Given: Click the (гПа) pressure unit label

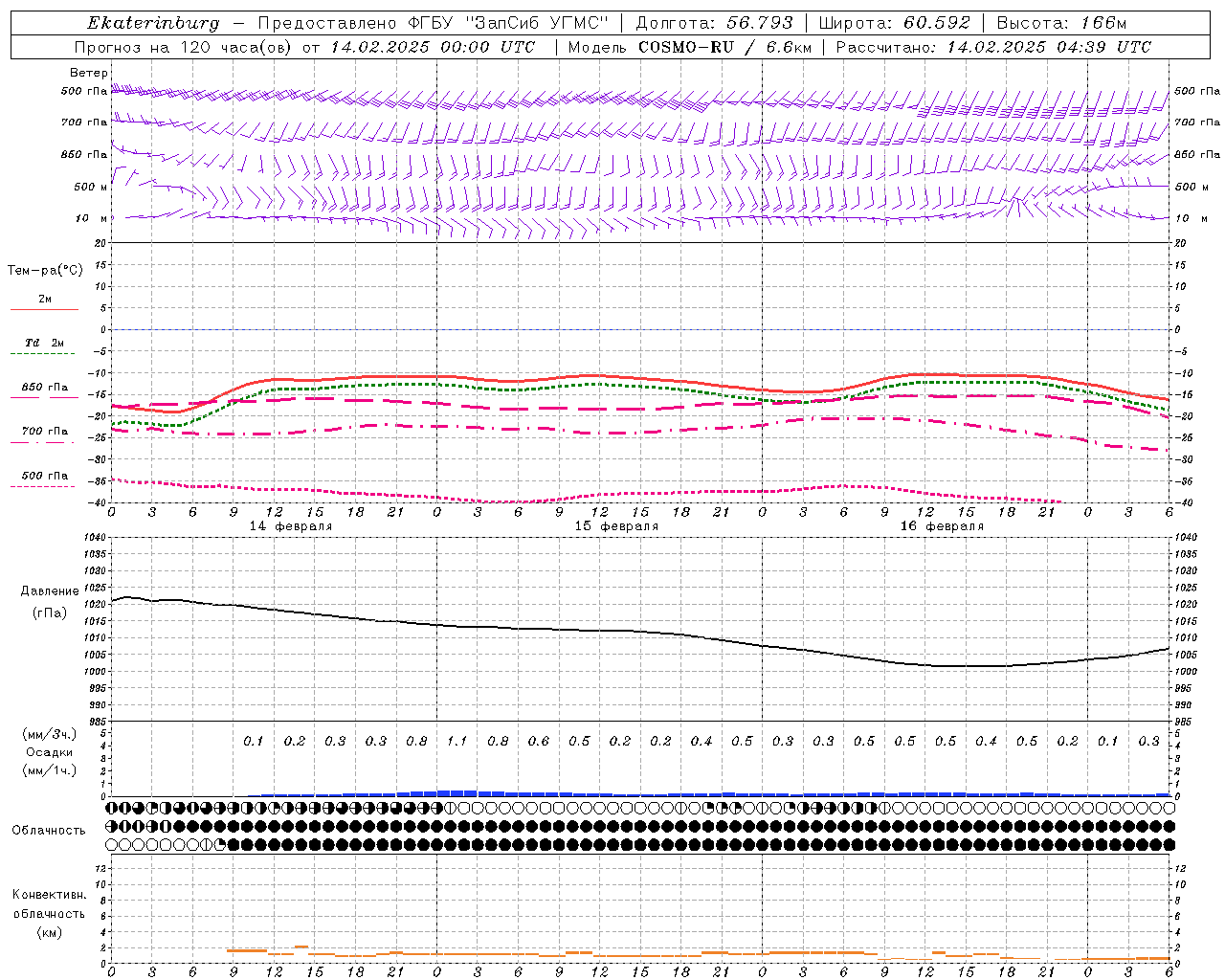Looking at the screenshot, I should (50, 612).
